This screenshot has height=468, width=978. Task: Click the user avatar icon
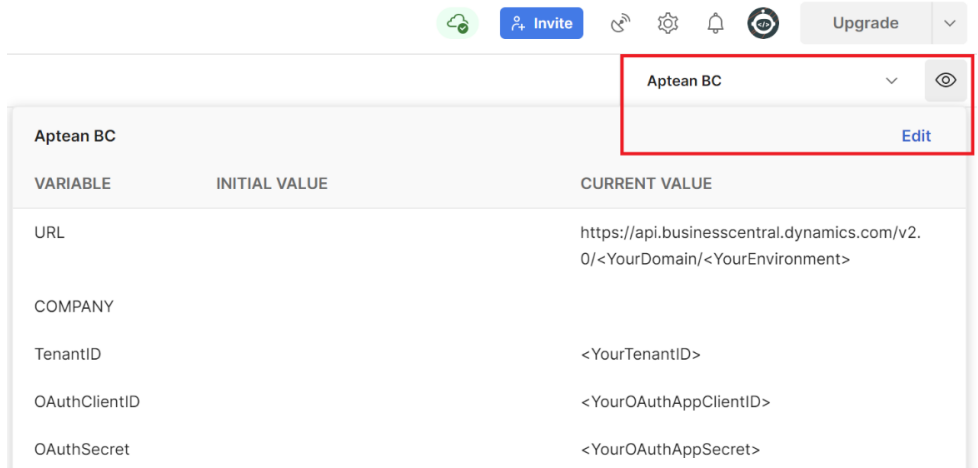(763, 23)
